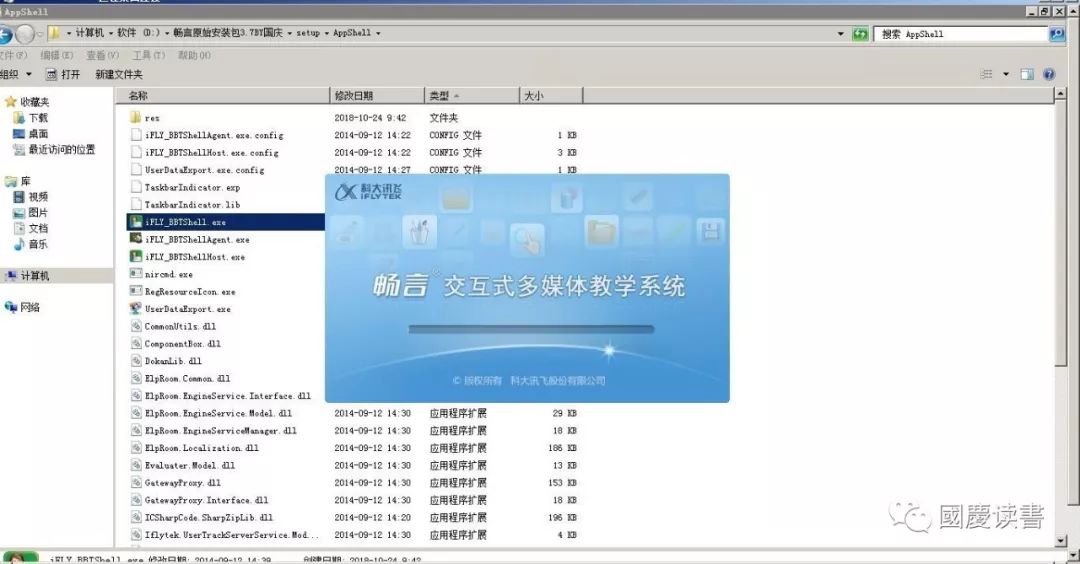Select 桌面 in the navigation pane
Image resolution: width=1080 pixels, height=564 pixels.
click(38, 134)
